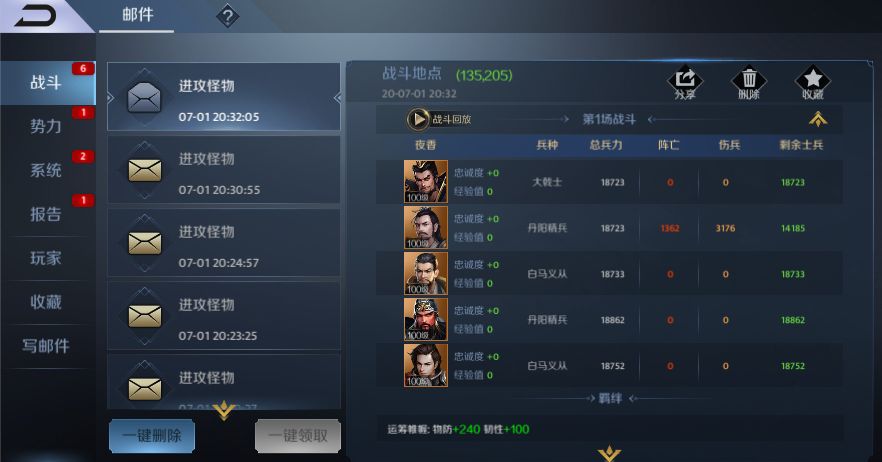Screen dimensions: 882x462
Task: Expand mail list with down chevron
Action: (x=224, y=410)
